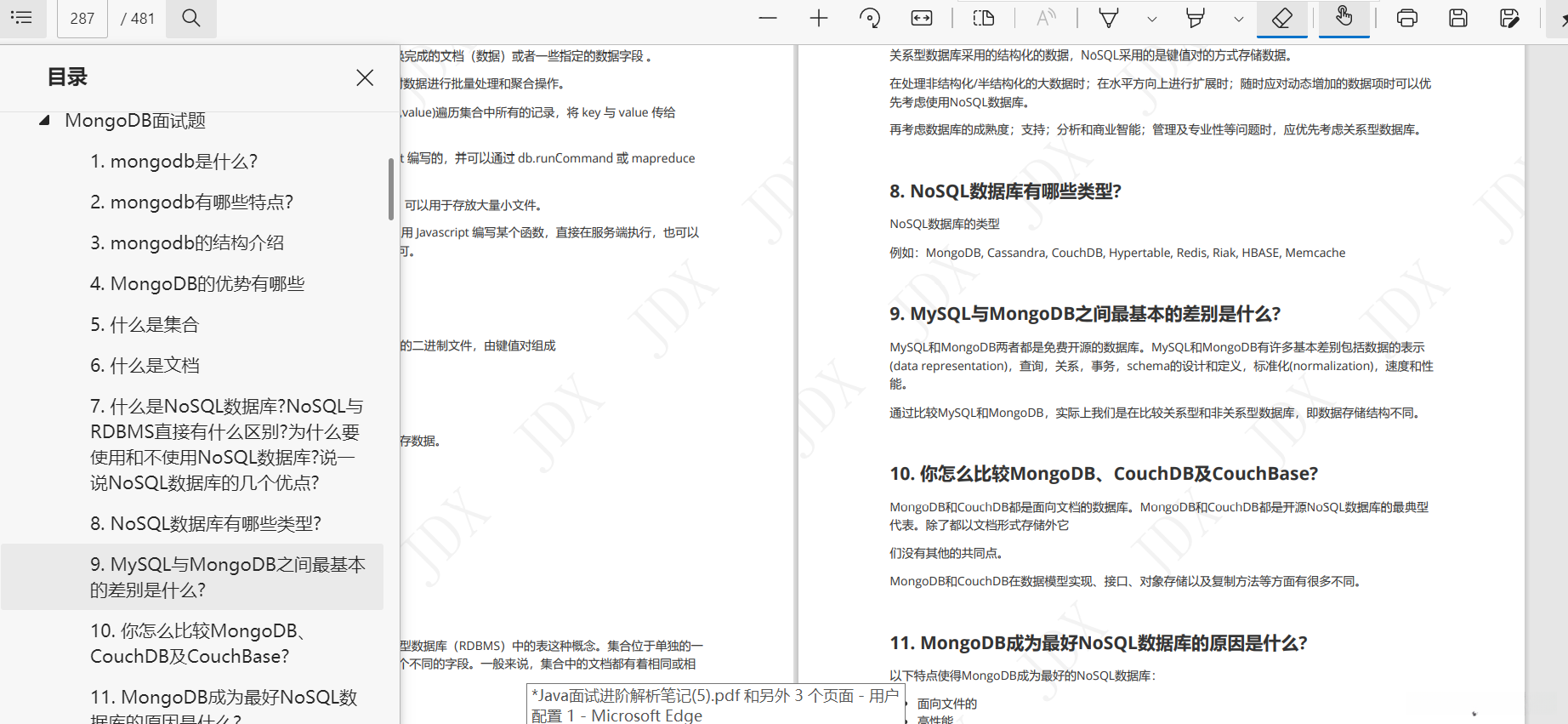
Task: Click the line listing MongoDB, Cassandra, CouchDB examples
Action: pyautogui.click(x=1117, y=253)
